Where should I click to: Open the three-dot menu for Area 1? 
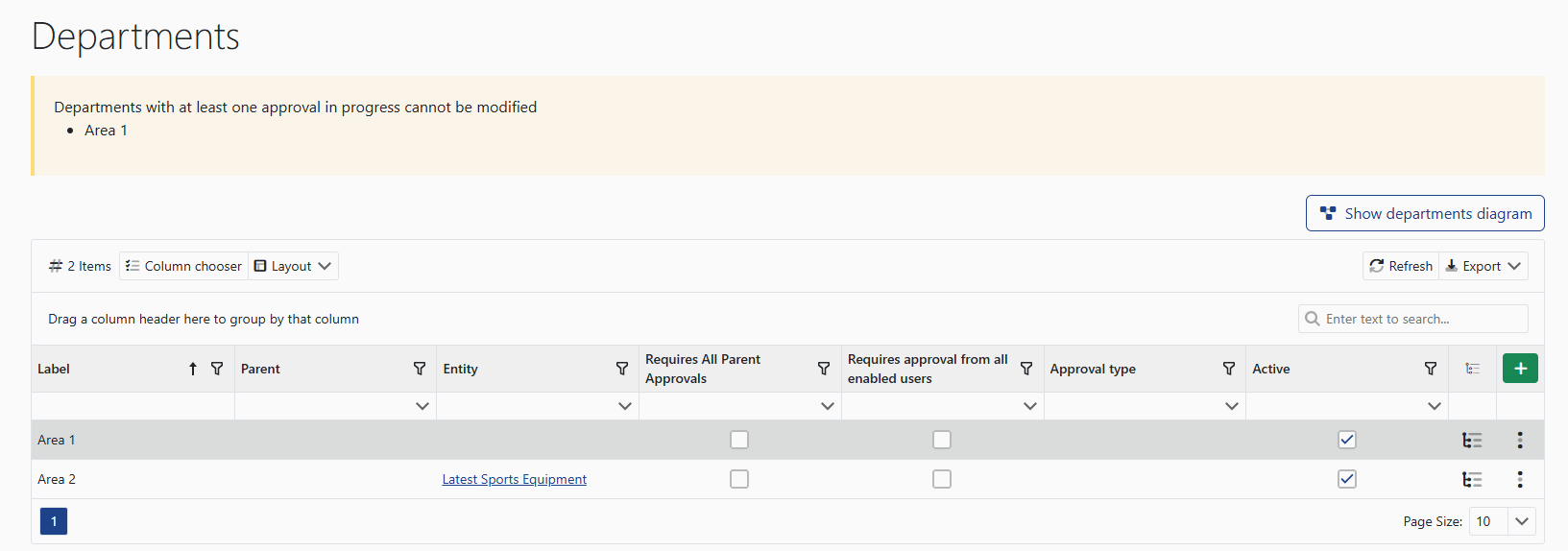coord(1520,440)
